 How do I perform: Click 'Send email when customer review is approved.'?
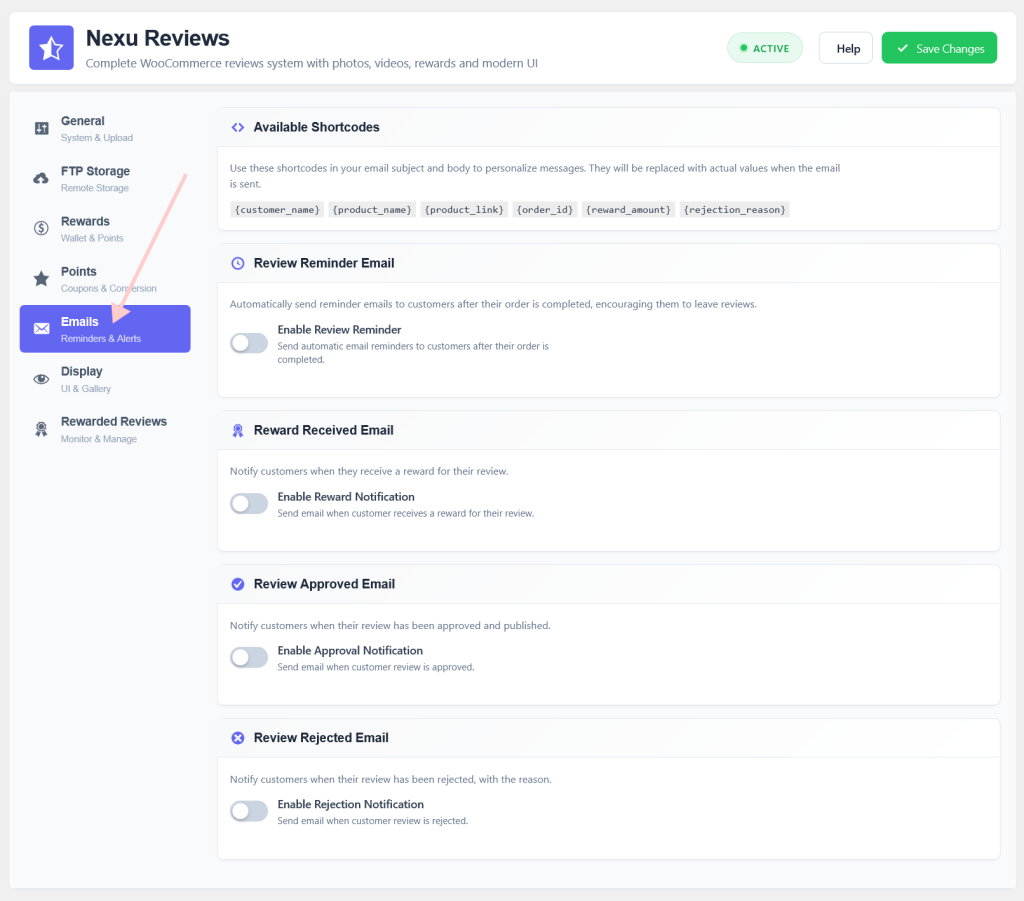[x=376, y=667]
